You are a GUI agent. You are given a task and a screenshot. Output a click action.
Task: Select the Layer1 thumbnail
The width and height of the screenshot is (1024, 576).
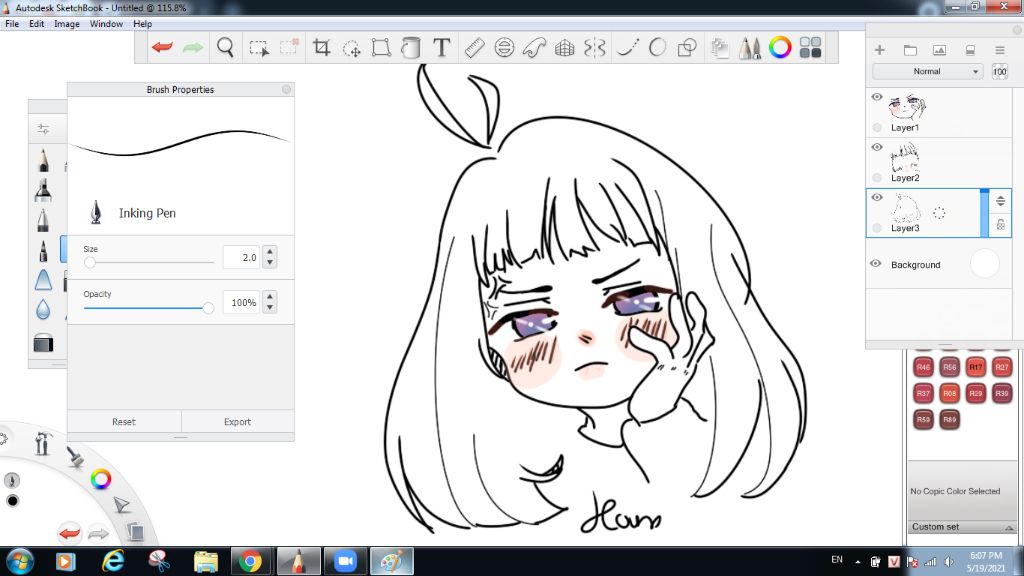[907, 106]
